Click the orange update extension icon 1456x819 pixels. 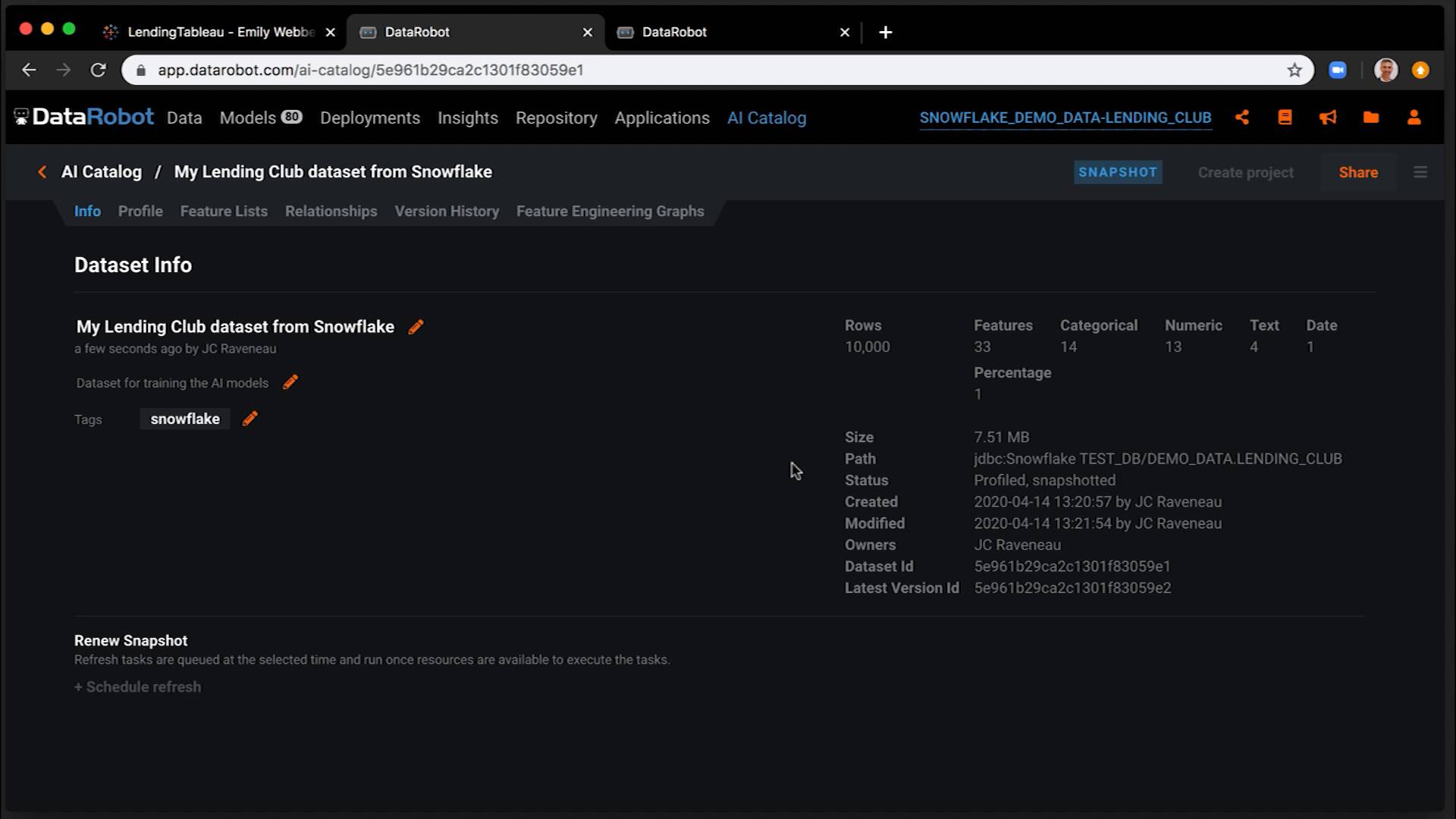coord(1420,70)
